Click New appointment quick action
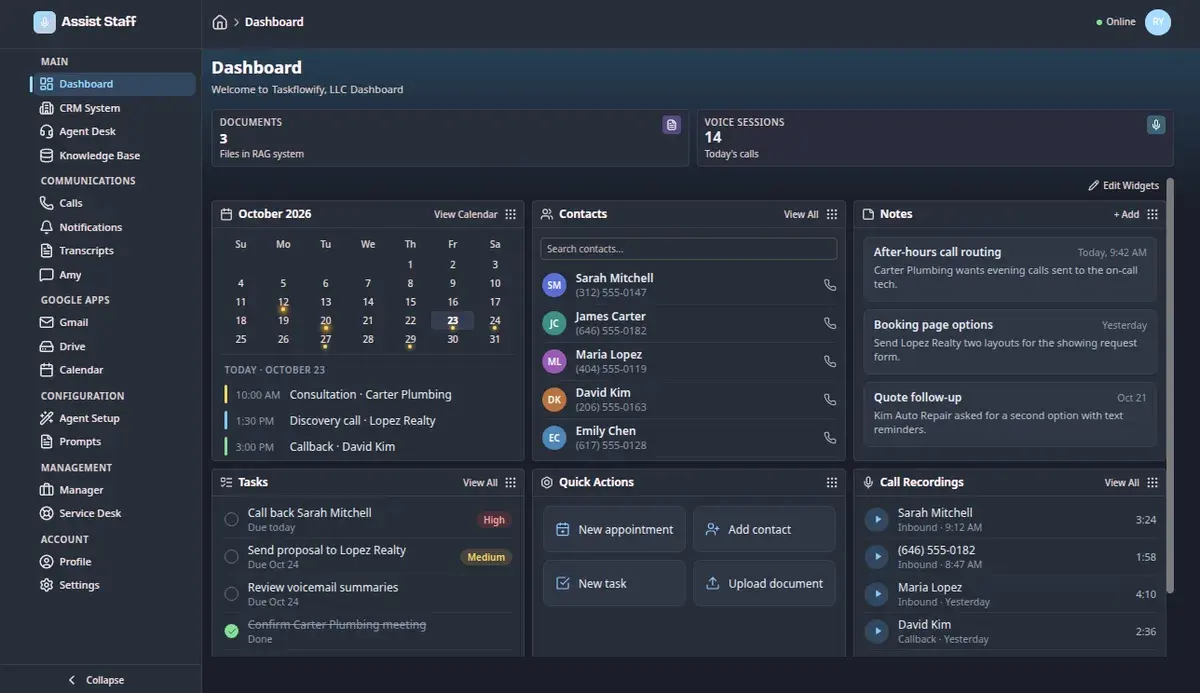 (614, 529)
